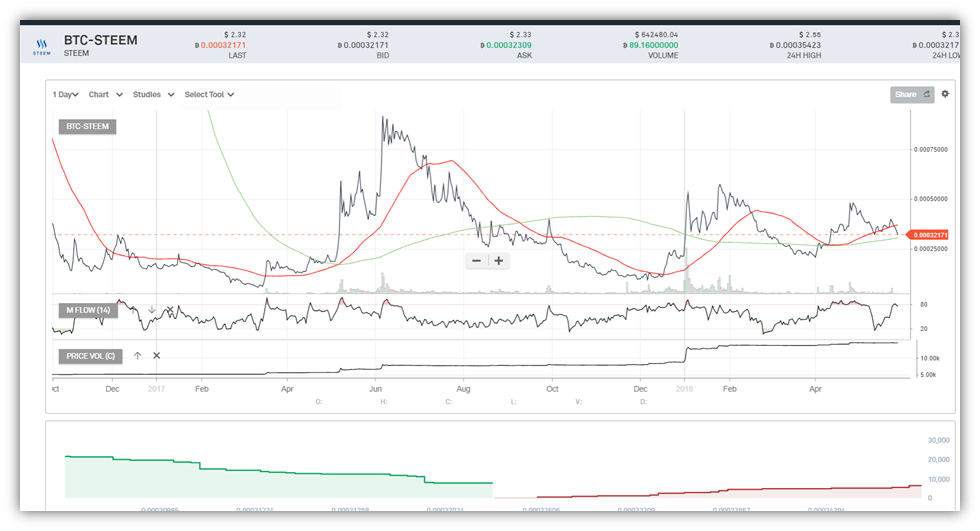Select the PRICE VOL (C) study label
The width and height of the screenshot is (980, 531).
pyautogui.click(x=91, y=355)
